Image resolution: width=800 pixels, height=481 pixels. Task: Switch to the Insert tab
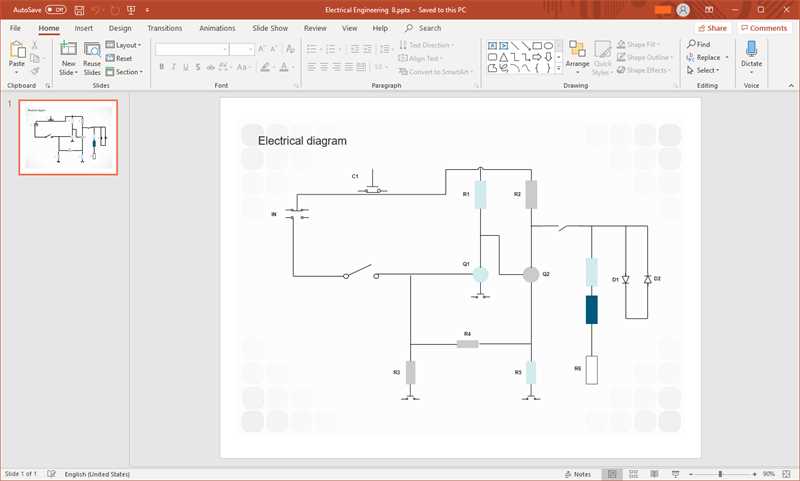click(84, 28)
